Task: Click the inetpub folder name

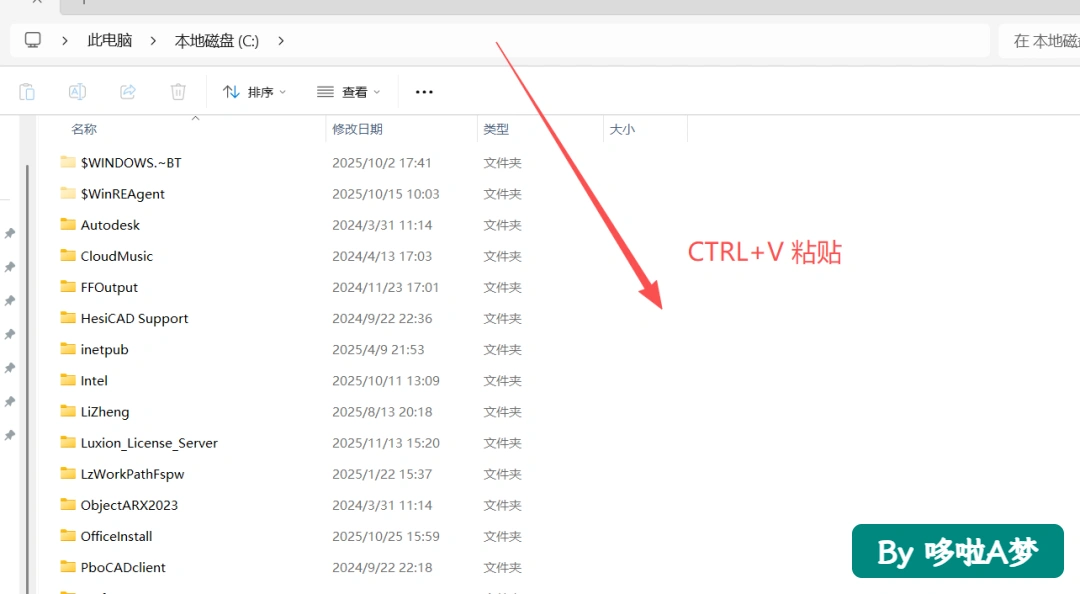Action: click(x=104, y=349)
